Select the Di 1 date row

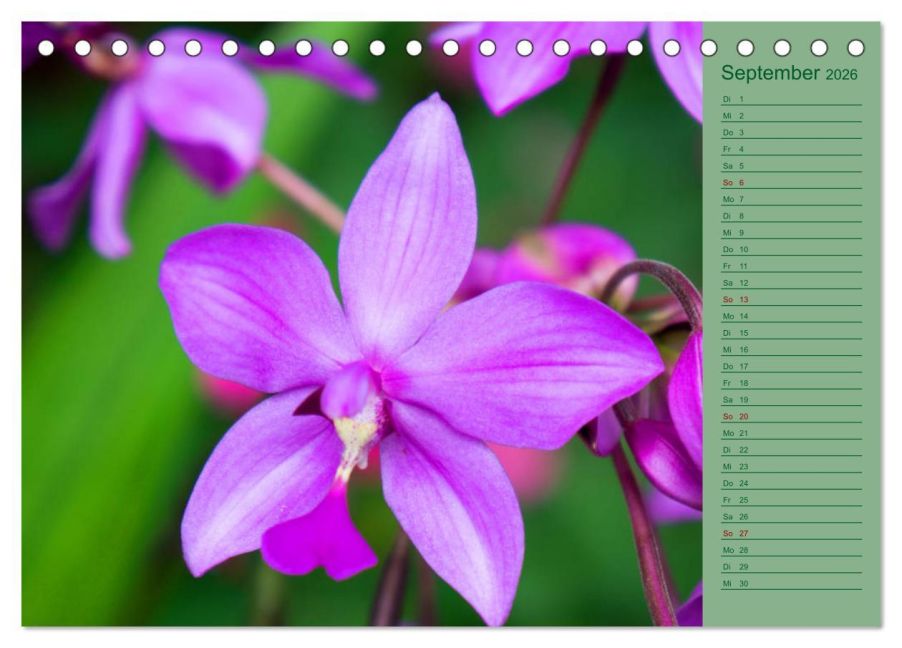click(x=792, y=100)
